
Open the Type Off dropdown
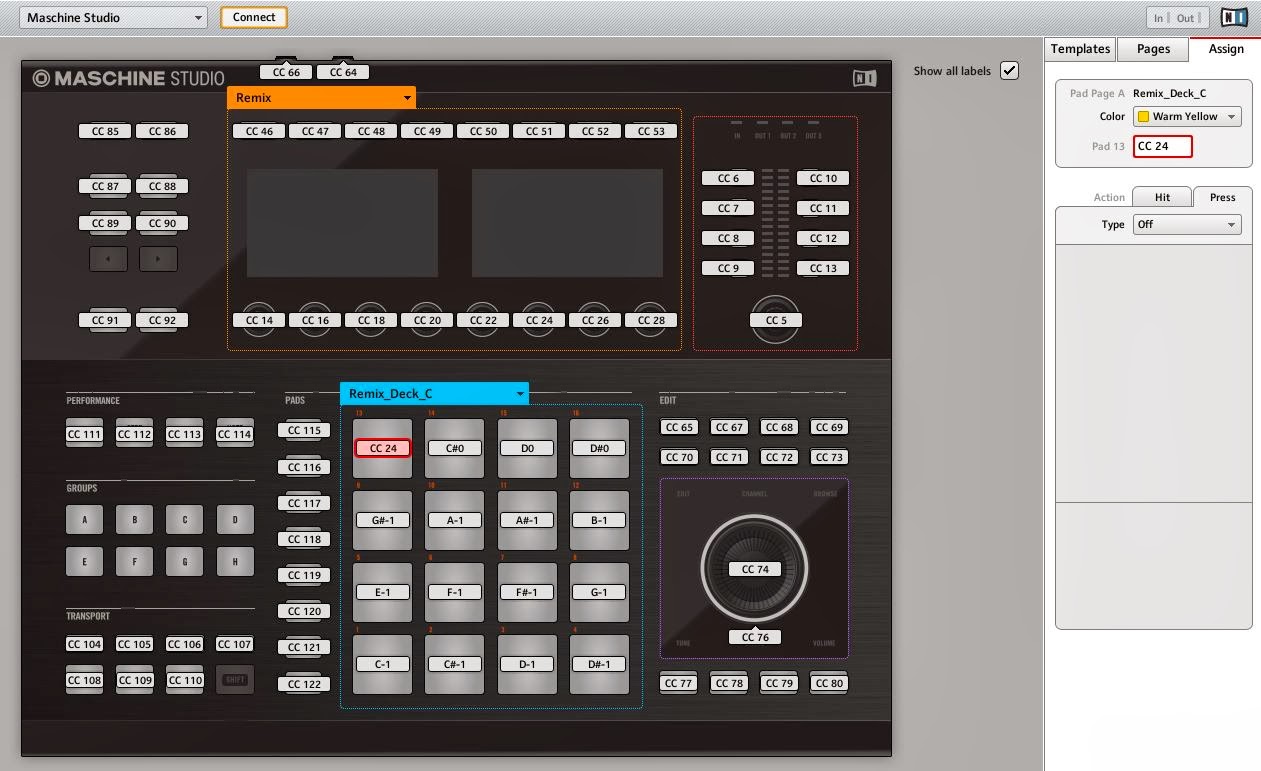(x=1188, y=225)
